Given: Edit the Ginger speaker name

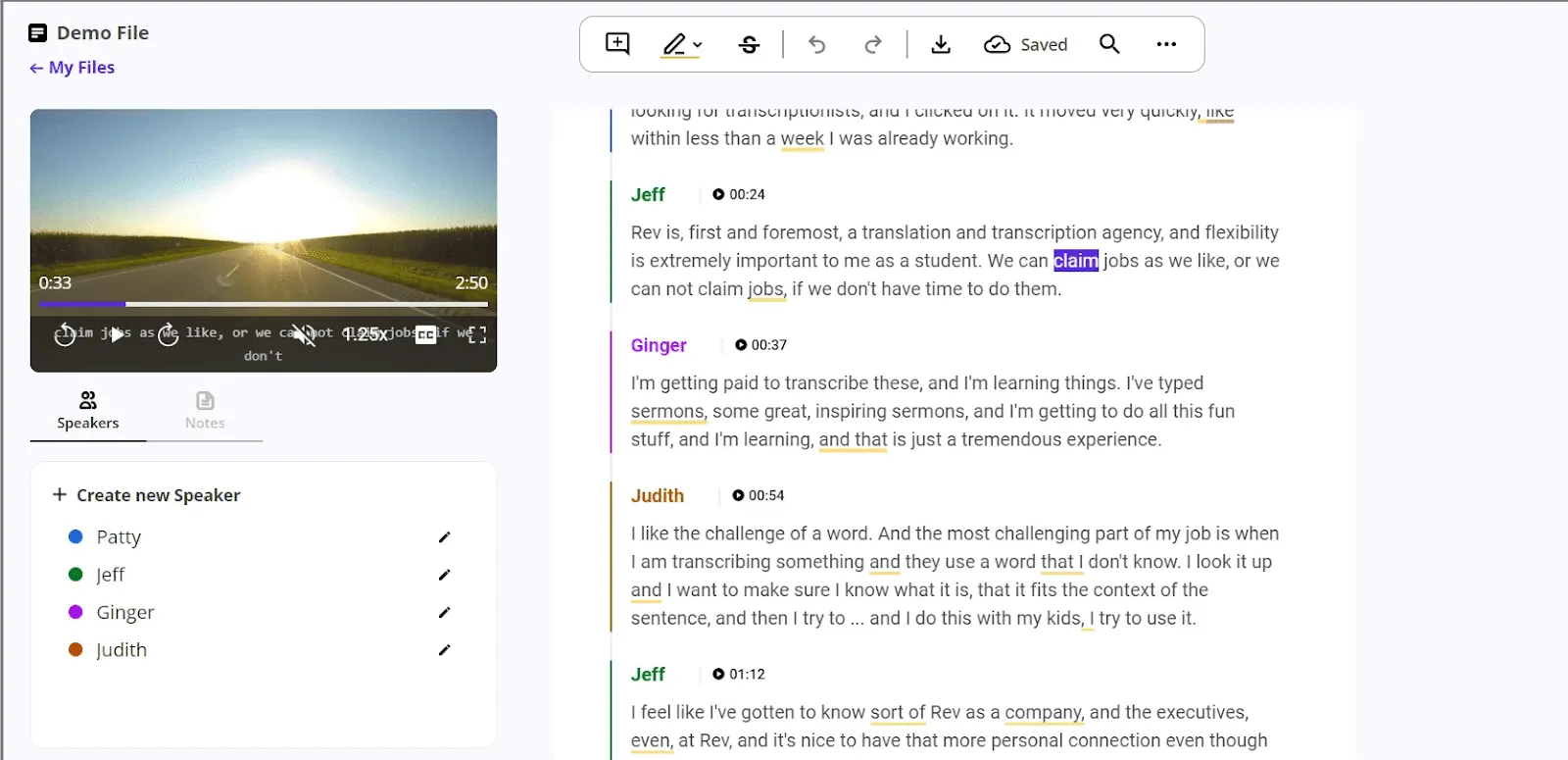Looking at the screenshot, I should tap(444, 612).
